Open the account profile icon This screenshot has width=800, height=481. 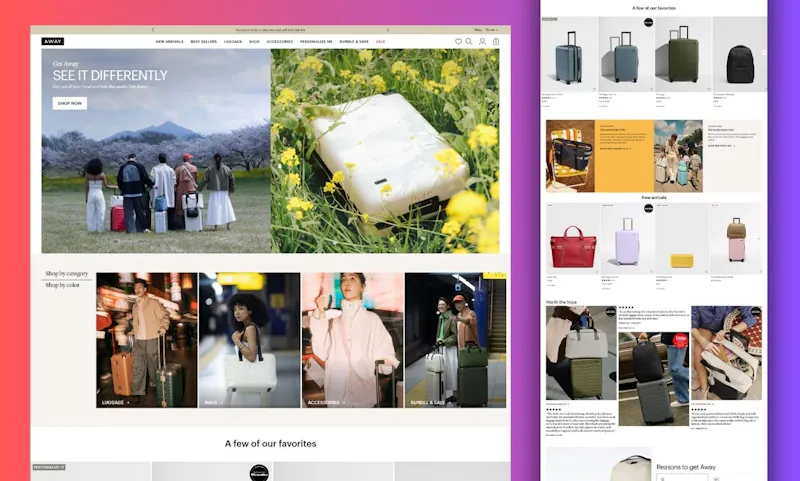[482, 42]
